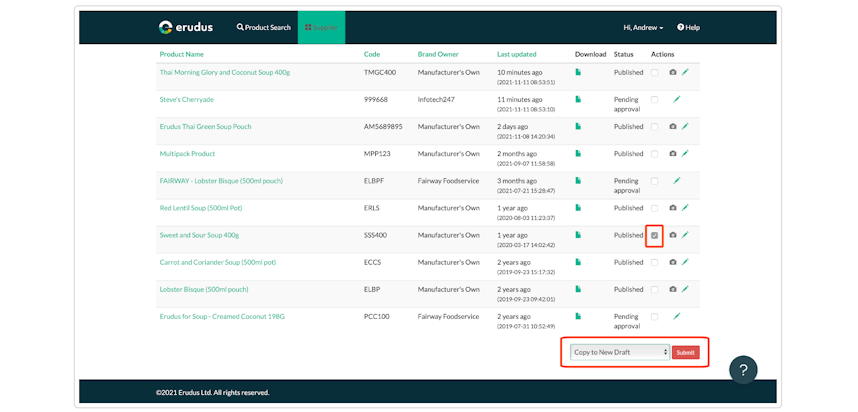Click camera icon for Multipack Product

[673, 154]
